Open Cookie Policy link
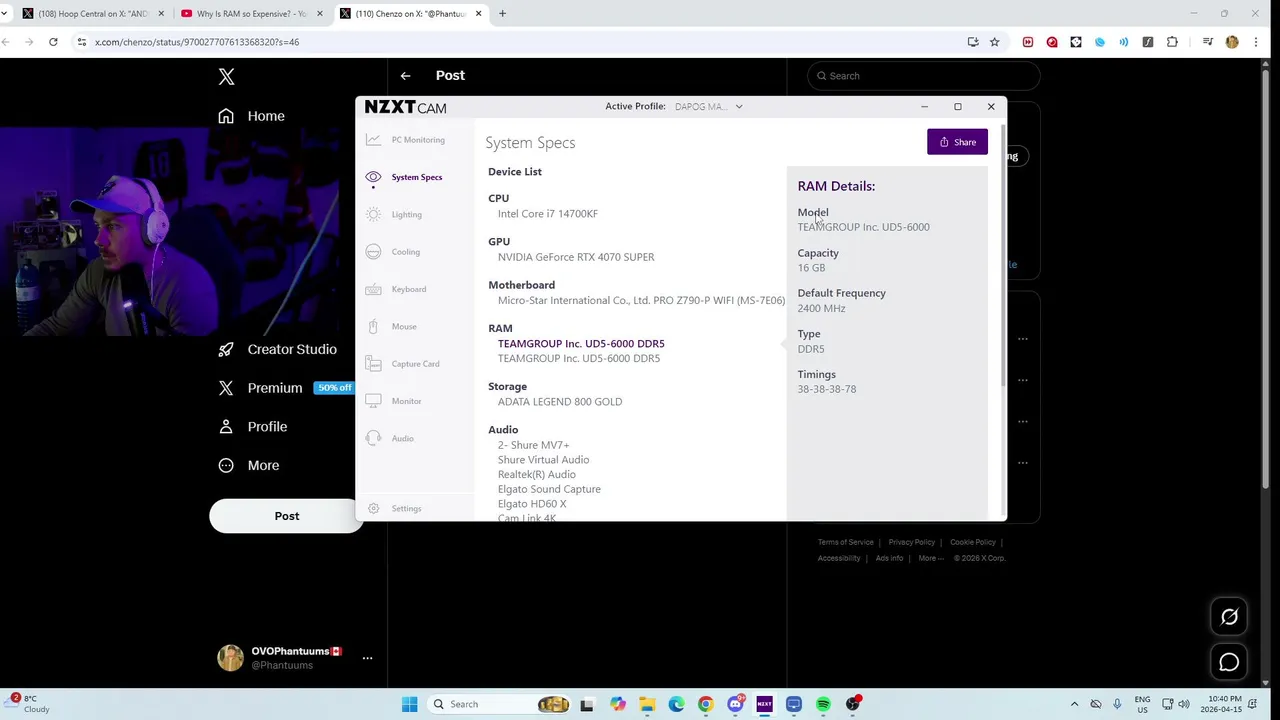Screen dimensions: 1280x720 [x=973, y=542]
